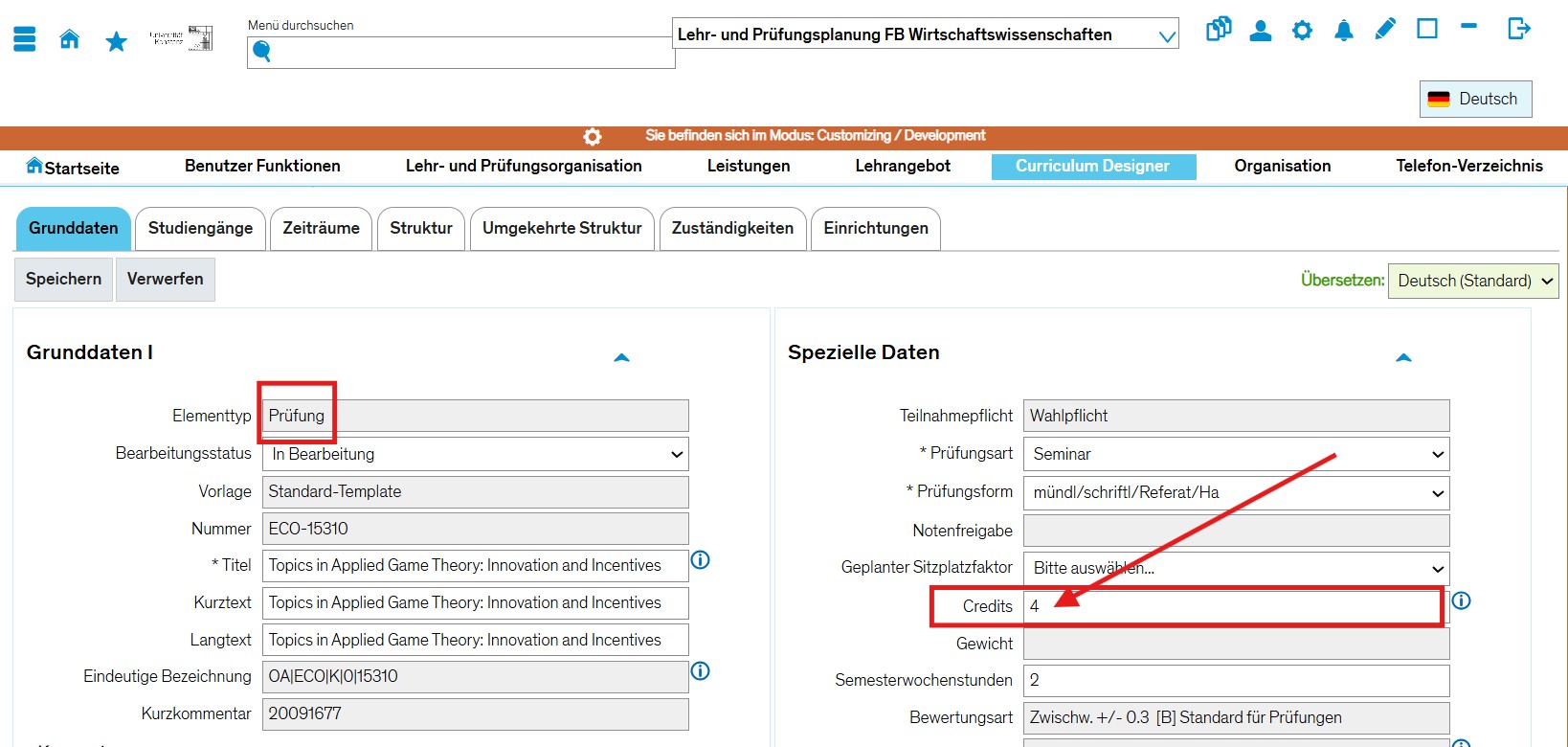The height and width of the screenshot is (747, 1568).
Task: Click the logout icon at top right
Action: point(1518,29)
